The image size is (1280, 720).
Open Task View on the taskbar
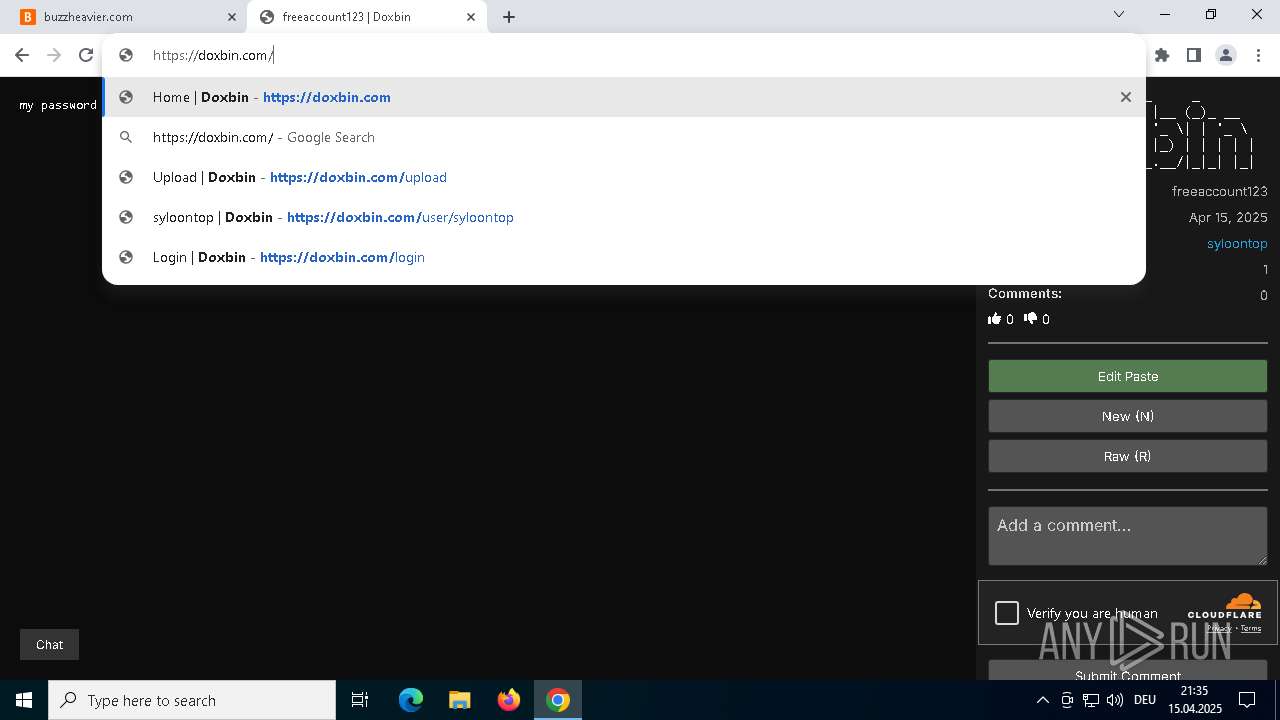point(360,700)
